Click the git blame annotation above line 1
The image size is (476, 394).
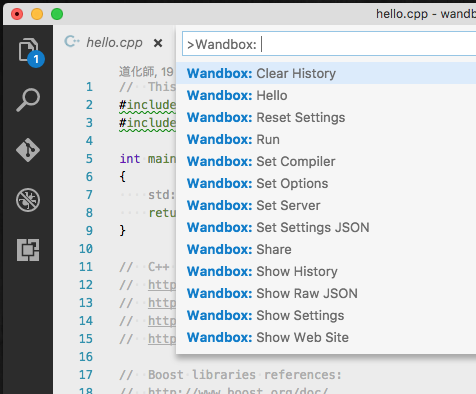(x=147, y=71)
